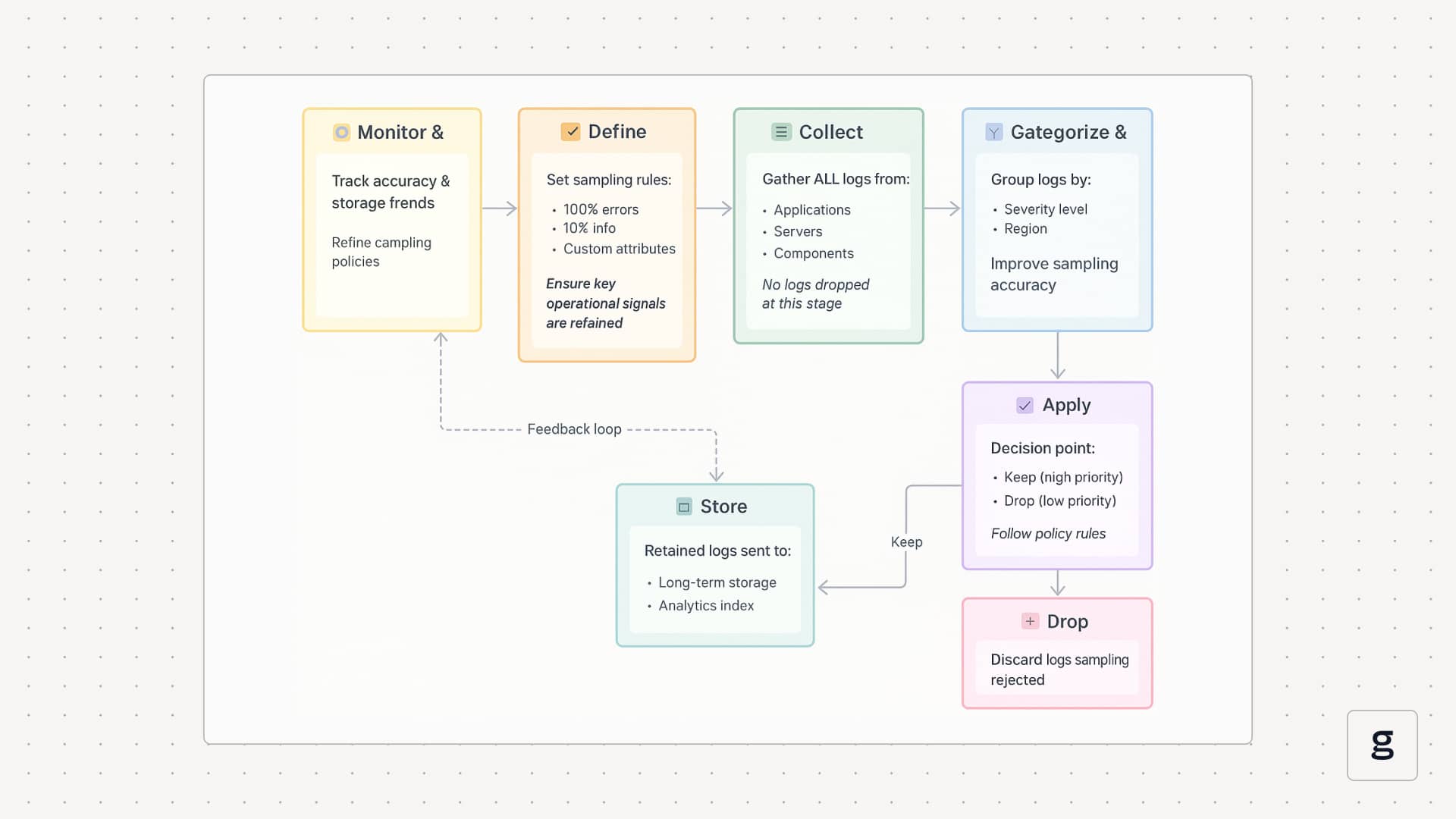Click the arrow between Define and Collect
Viewport: 1456px width, 819px height.
[x=714, y=209]
